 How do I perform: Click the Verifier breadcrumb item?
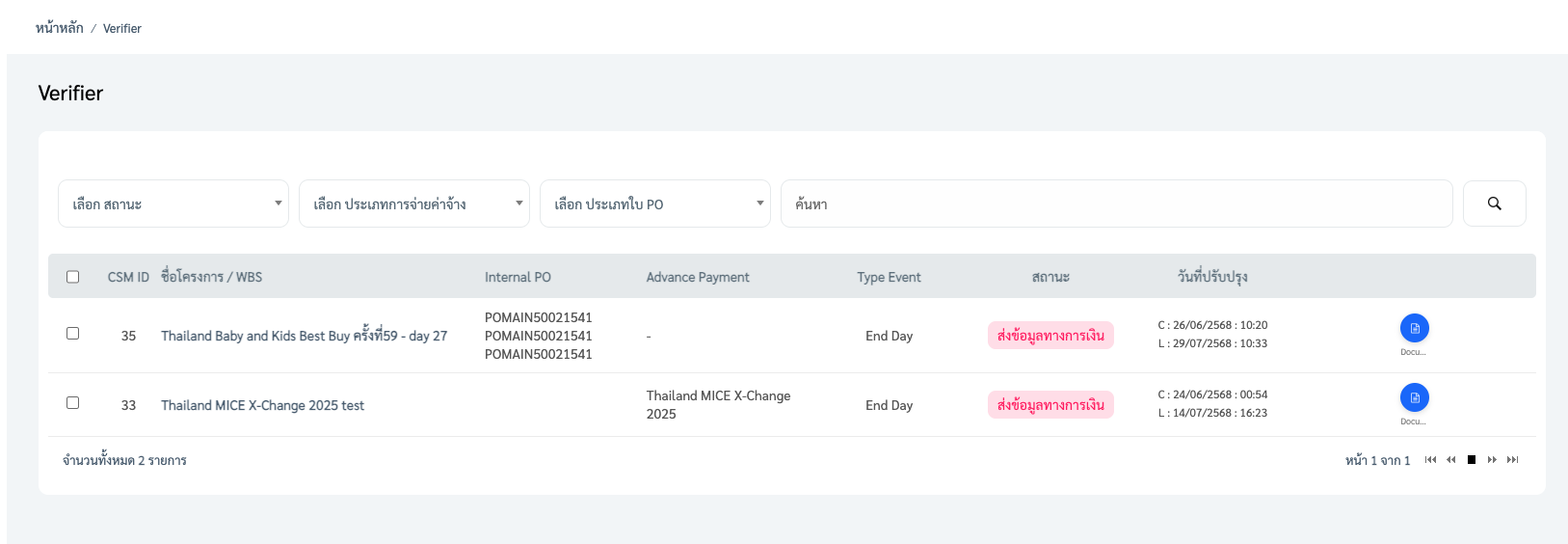(x=122, y=29)
